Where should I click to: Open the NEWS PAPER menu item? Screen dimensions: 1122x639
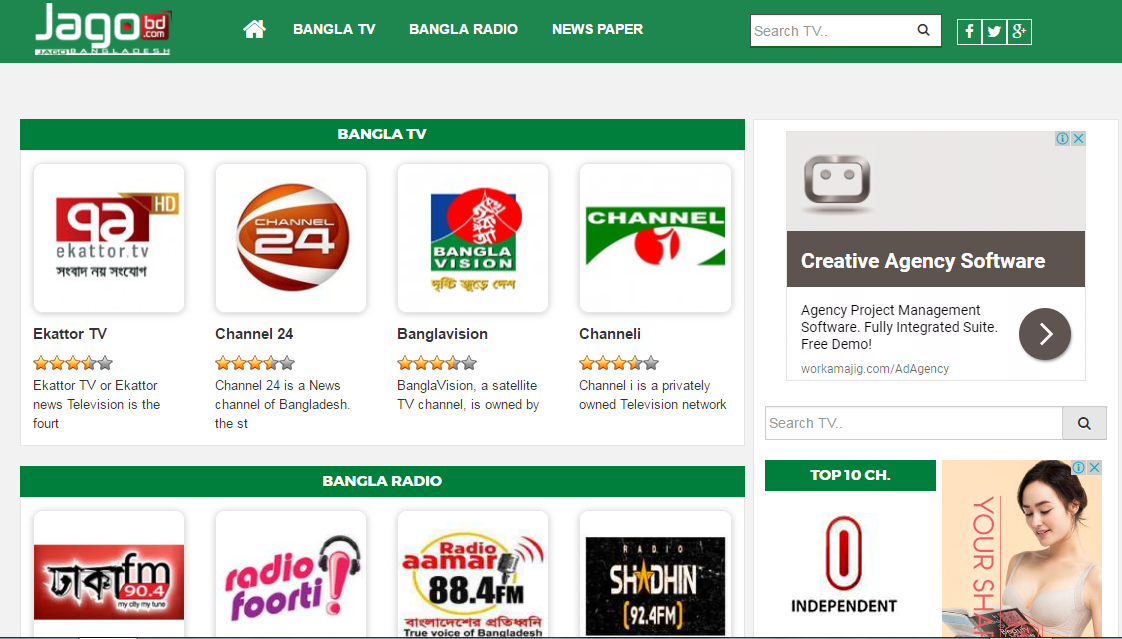coord(597,29)
